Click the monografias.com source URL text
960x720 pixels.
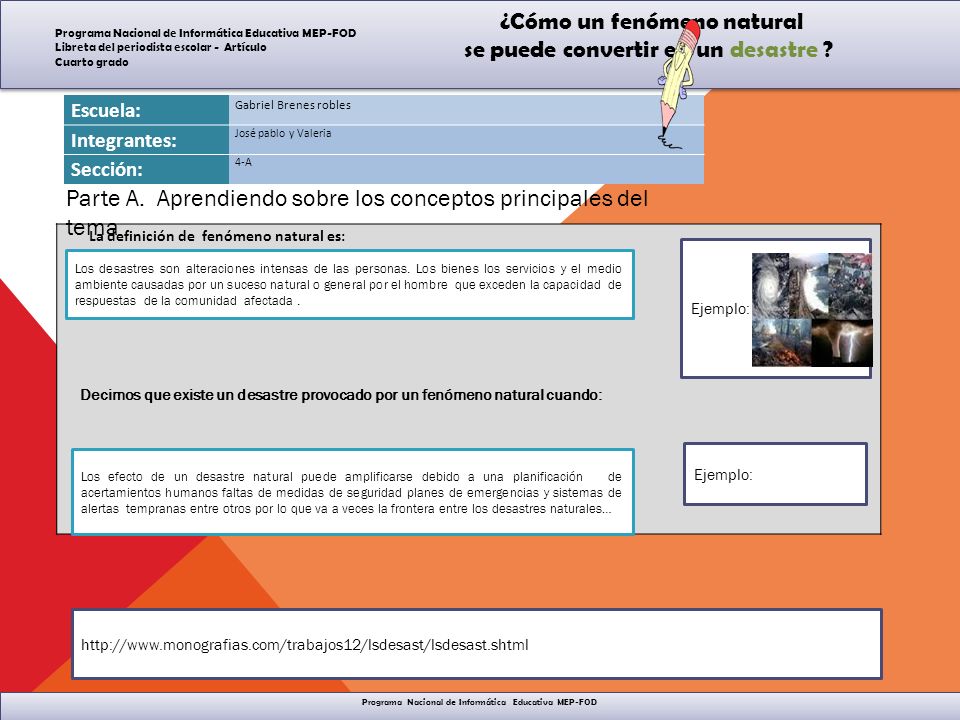305,645
